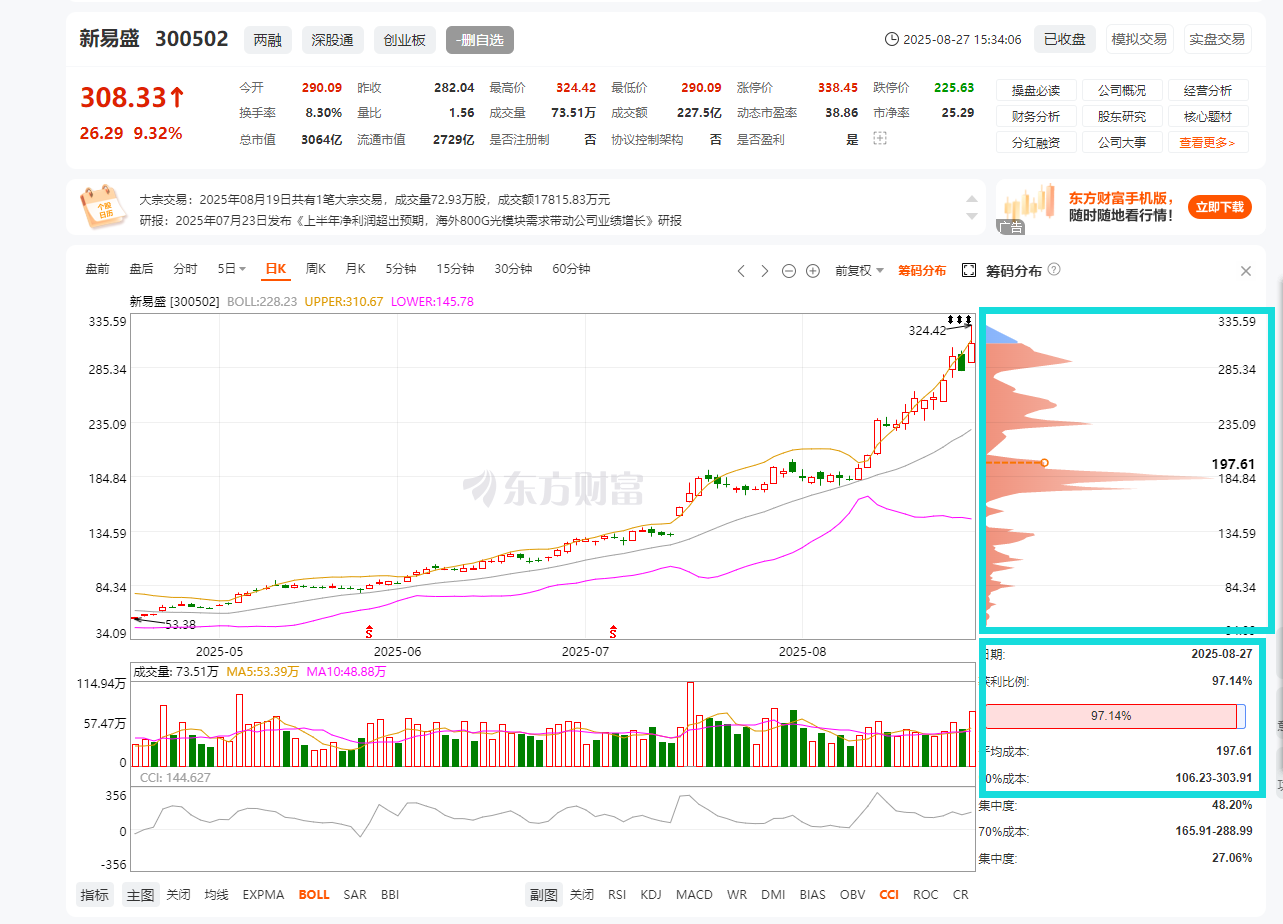Switch to 盘前 tab

[x=97, y=268]
